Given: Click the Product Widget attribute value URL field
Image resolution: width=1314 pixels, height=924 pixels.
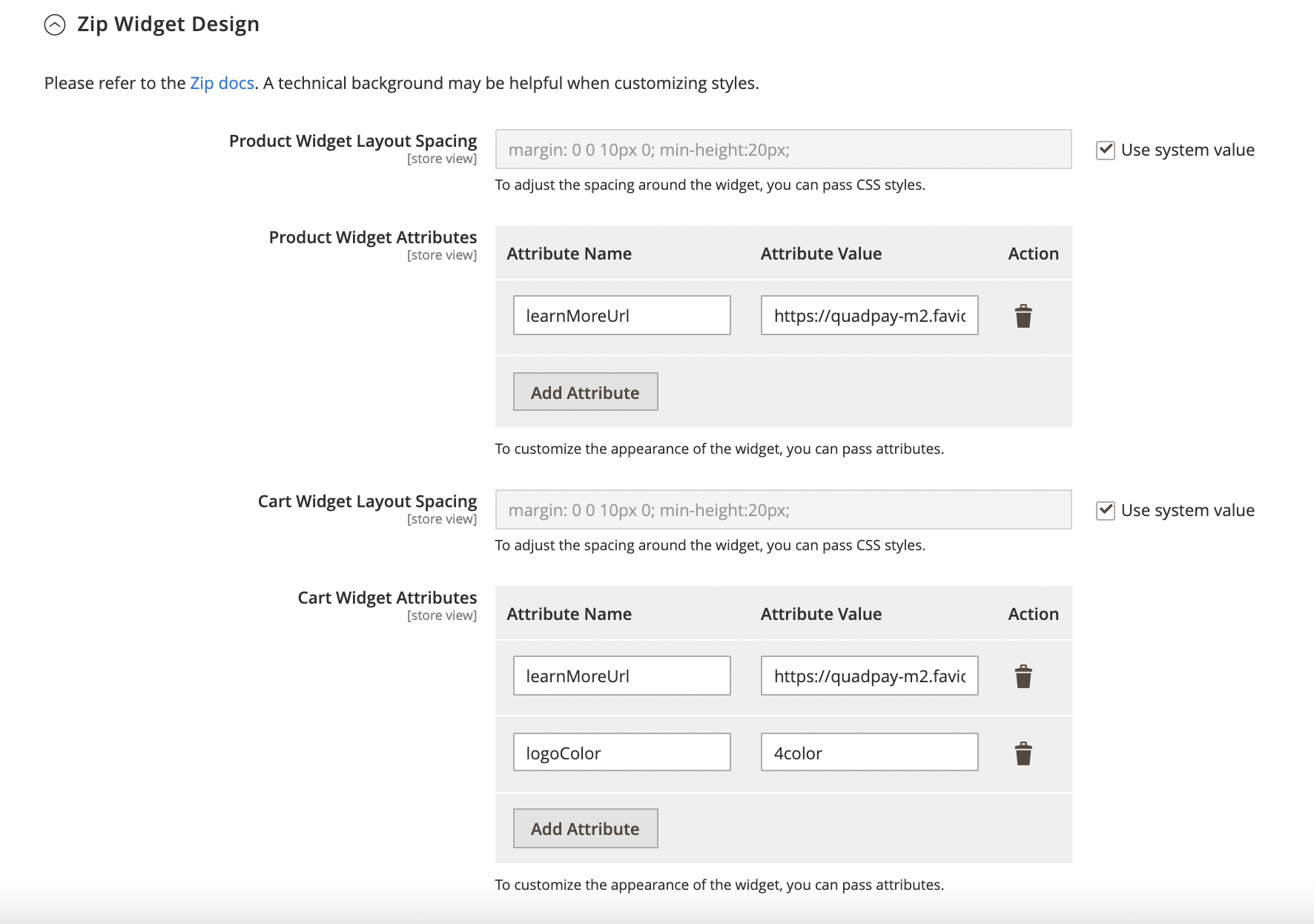Looking at the screenshot, I should pyautogui.click(x=869, y=316).
